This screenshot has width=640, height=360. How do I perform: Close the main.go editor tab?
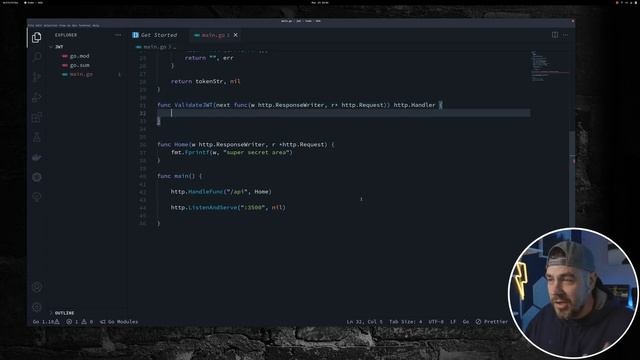tap(236, 35)
